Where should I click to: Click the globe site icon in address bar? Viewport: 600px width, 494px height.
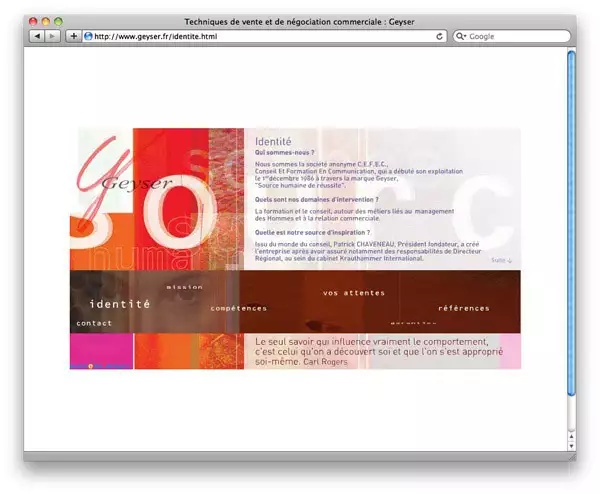[88, 36]
